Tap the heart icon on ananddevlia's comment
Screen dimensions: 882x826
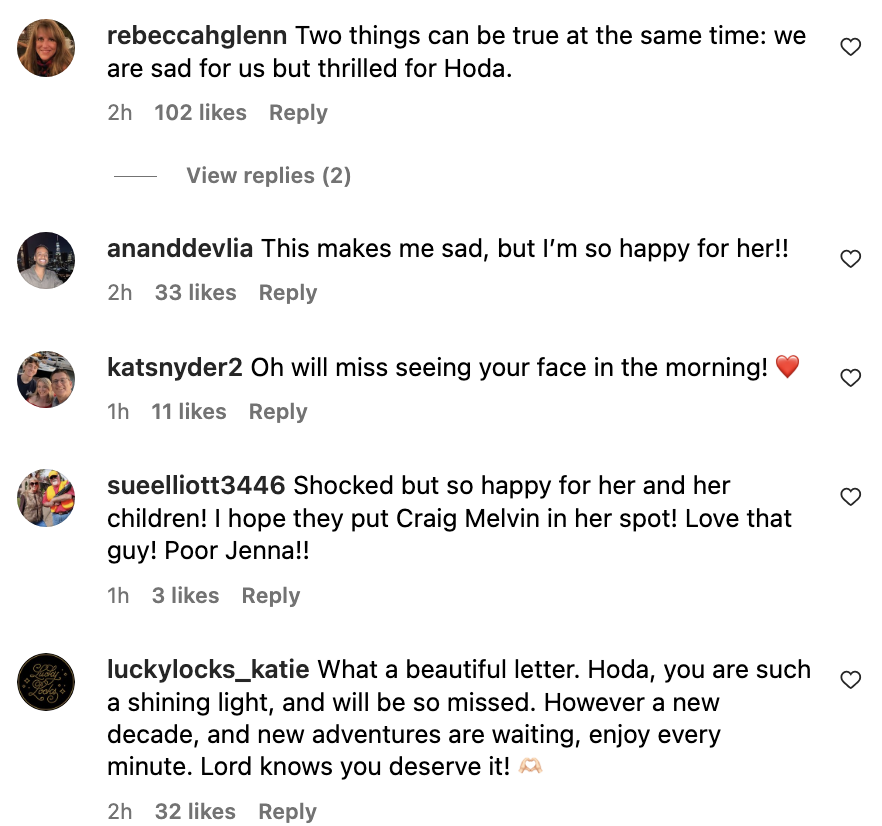point(851,258)
